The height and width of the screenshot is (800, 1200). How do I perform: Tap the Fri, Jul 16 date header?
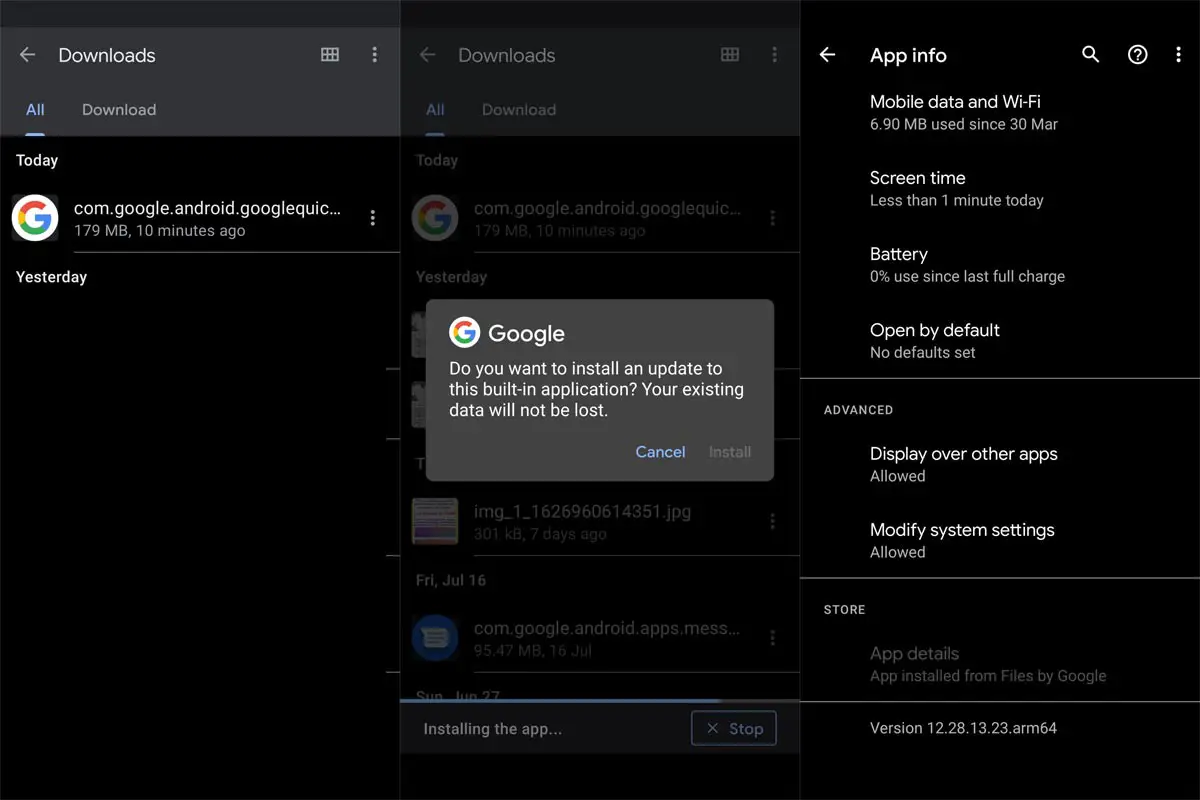pyautogui.click(x=451, y=580)
